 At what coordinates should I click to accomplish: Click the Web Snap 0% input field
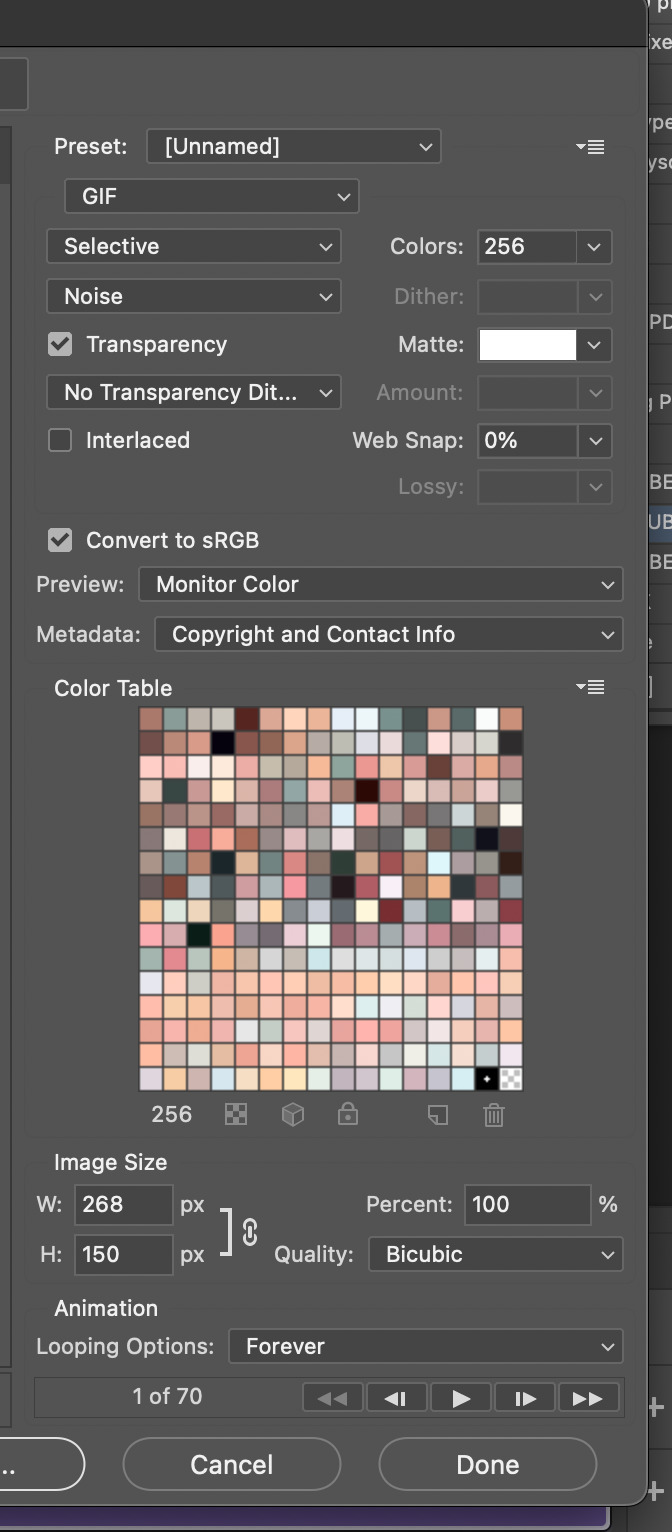pyautogui.click(x=527, y=440)
